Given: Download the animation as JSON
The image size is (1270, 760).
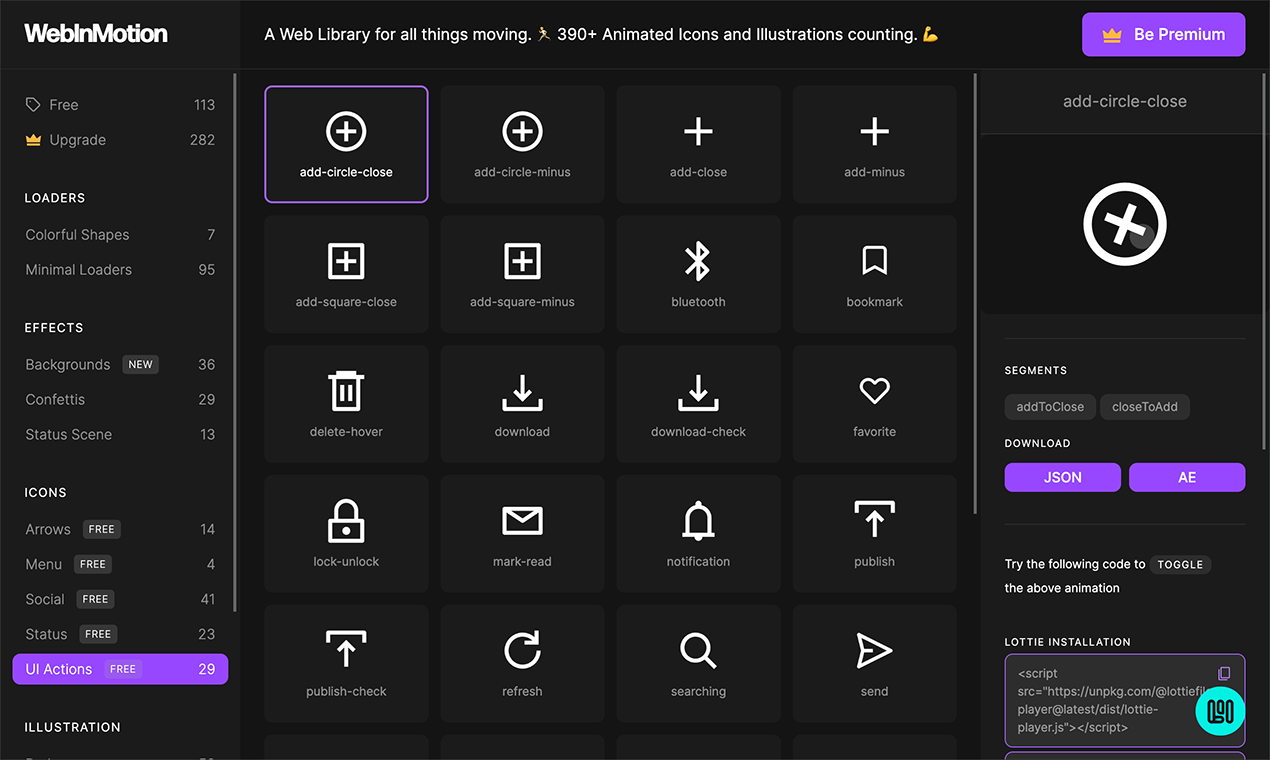Looking at the screenshot, I should pyautogui.click(x=1062, y=477).
